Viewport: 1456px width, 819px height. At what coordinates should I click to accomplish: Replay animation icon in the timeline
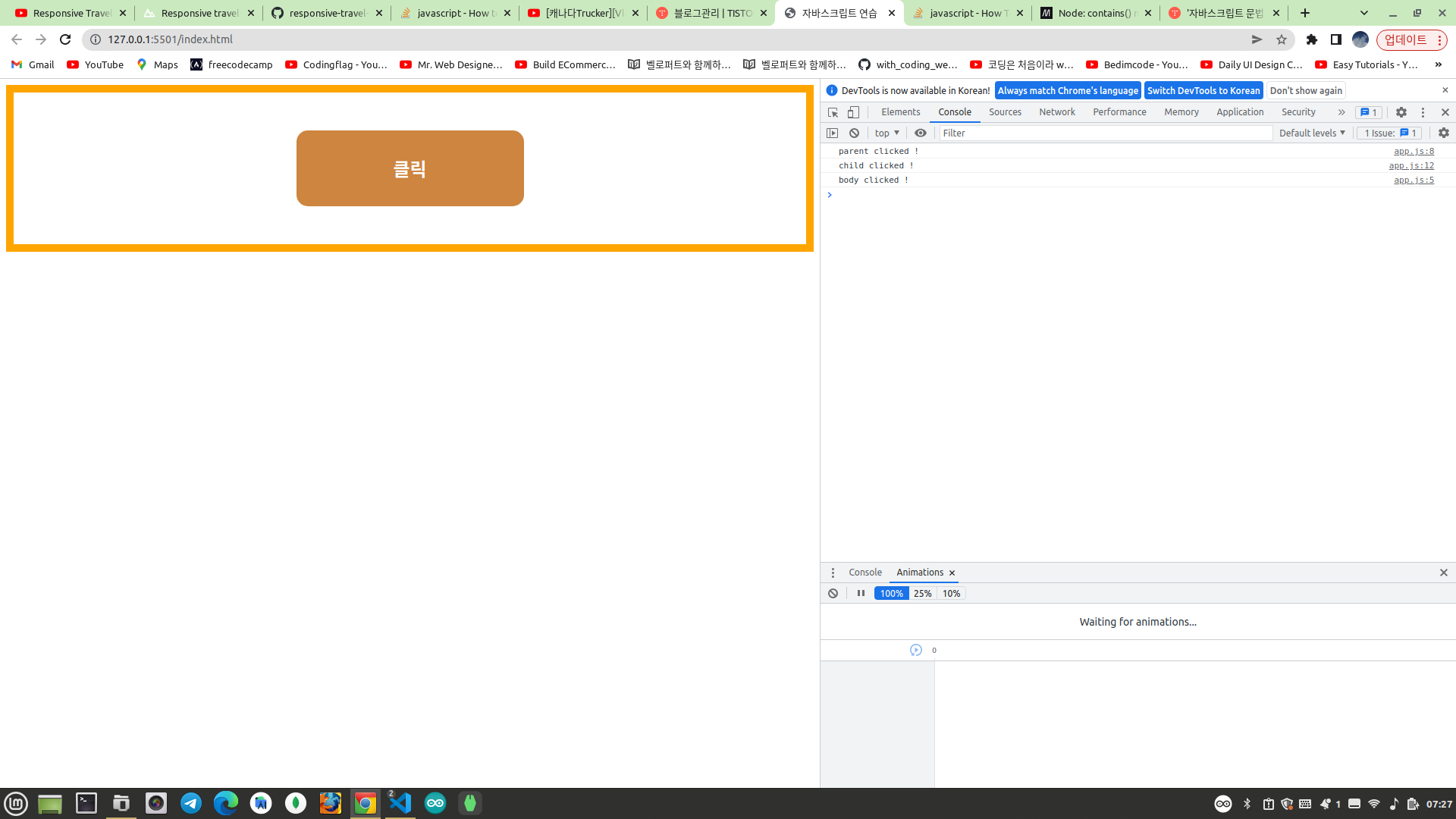(915, 650)
